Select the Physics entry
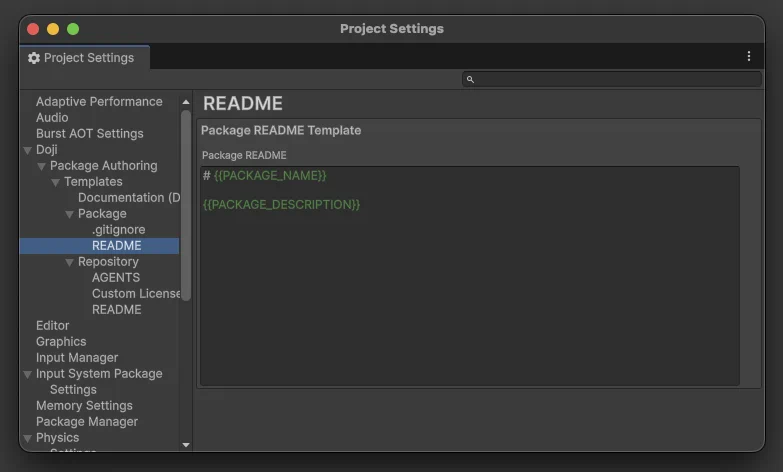This screenshot has width=783, height=472. point(57,437)
